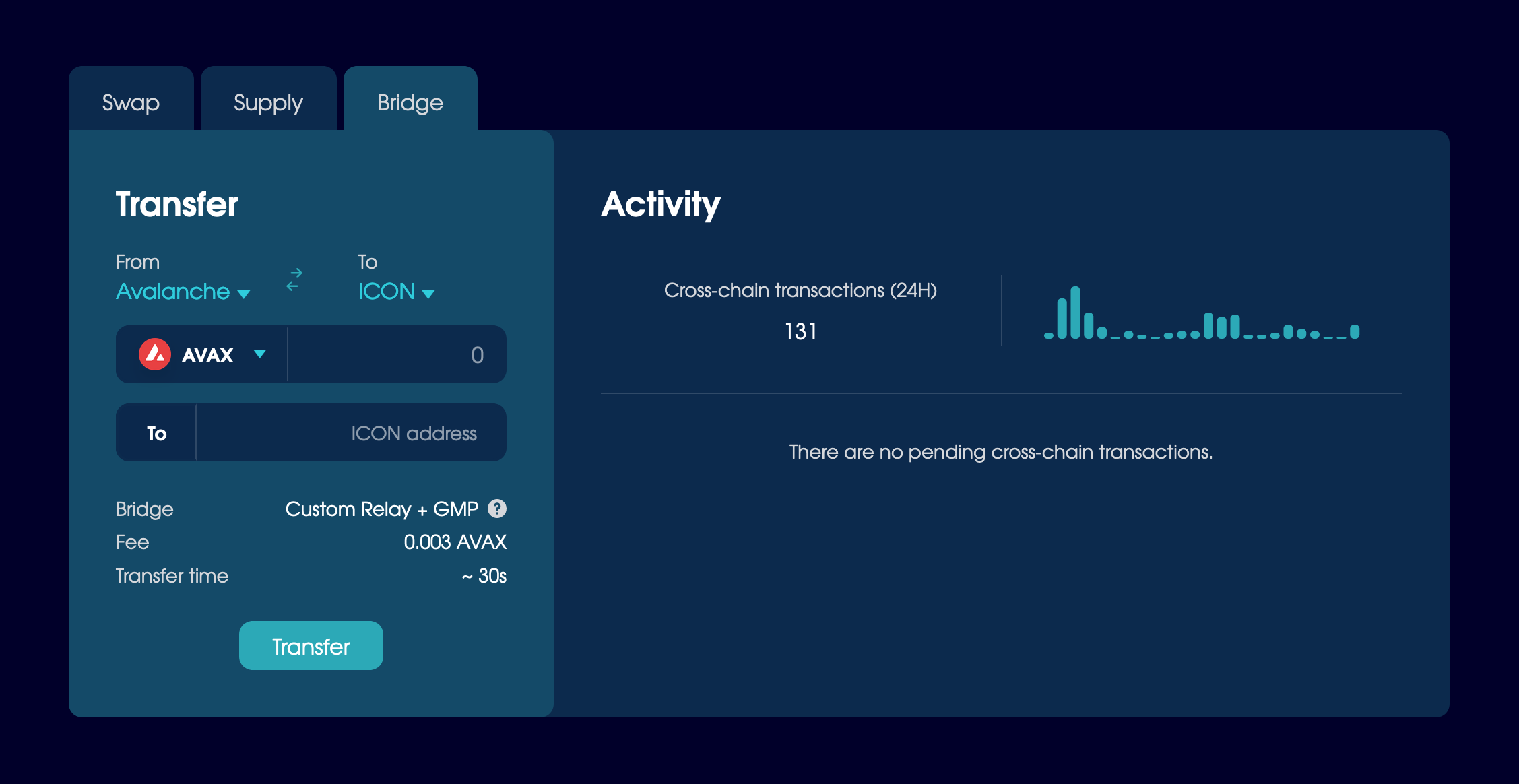Click the ICON address input field
Image resolution: width=1519 pixels, height=784 pixels.
click(x=350, y=433)
